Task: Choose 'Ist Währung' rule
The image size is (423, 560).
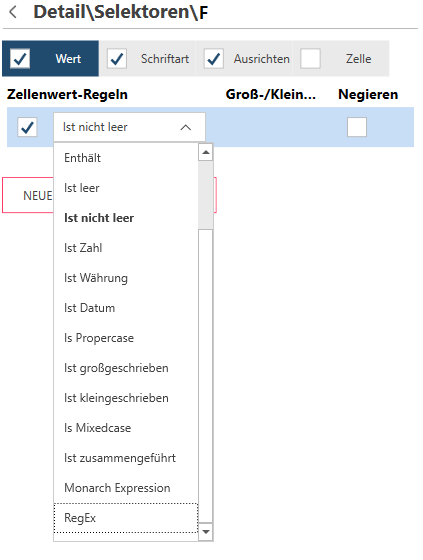Action: 126,278
